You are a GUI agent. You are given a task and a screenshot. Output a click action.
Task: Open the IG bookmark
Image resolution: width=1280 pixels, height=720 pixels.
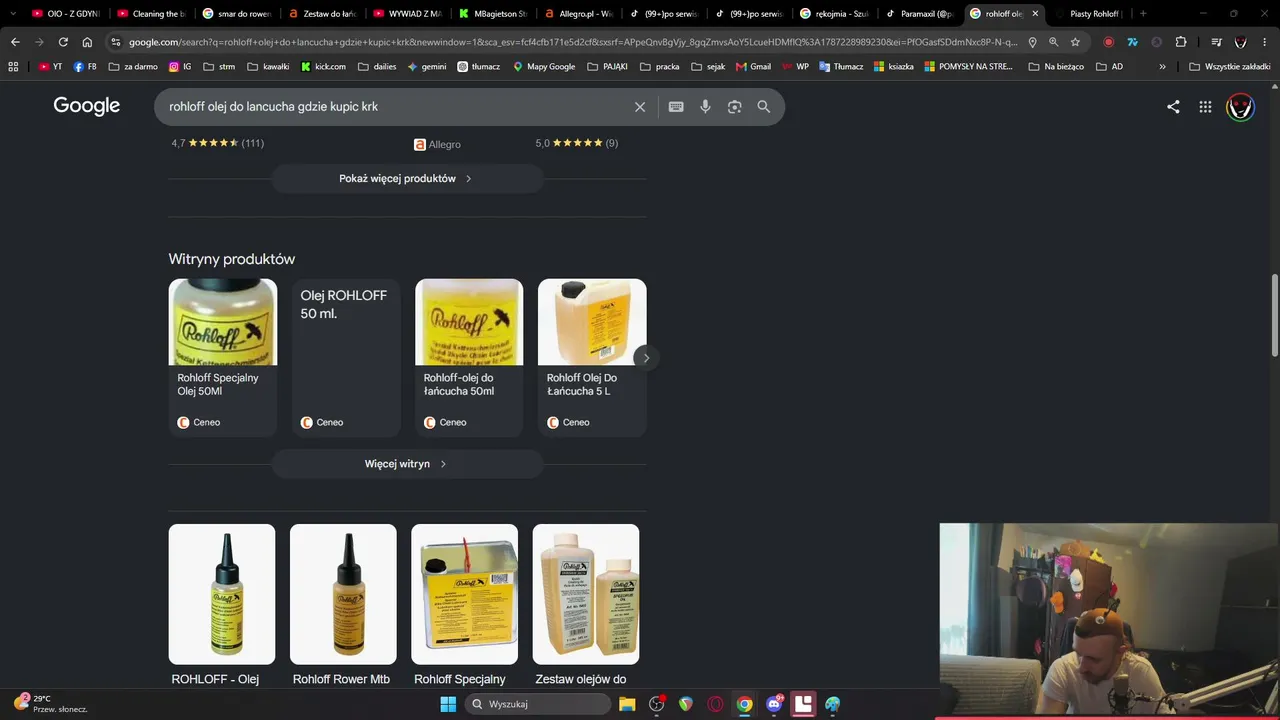180,66
